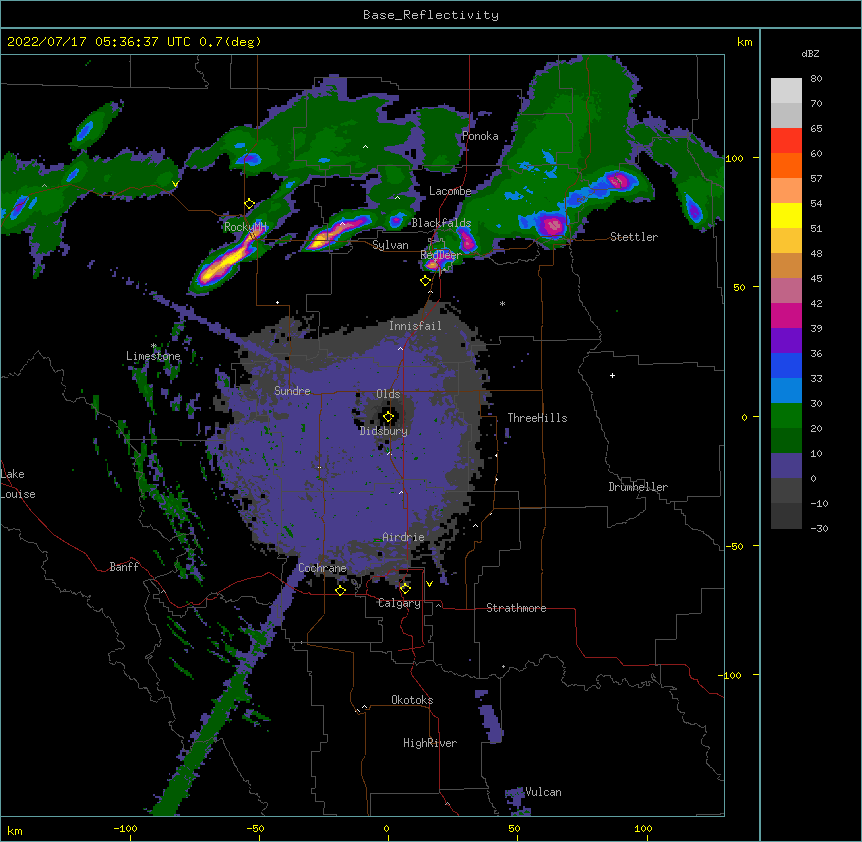Pick the orange legend swatch between 60 and 57
The height and width of the screenshot is (842, 862).
786,165
